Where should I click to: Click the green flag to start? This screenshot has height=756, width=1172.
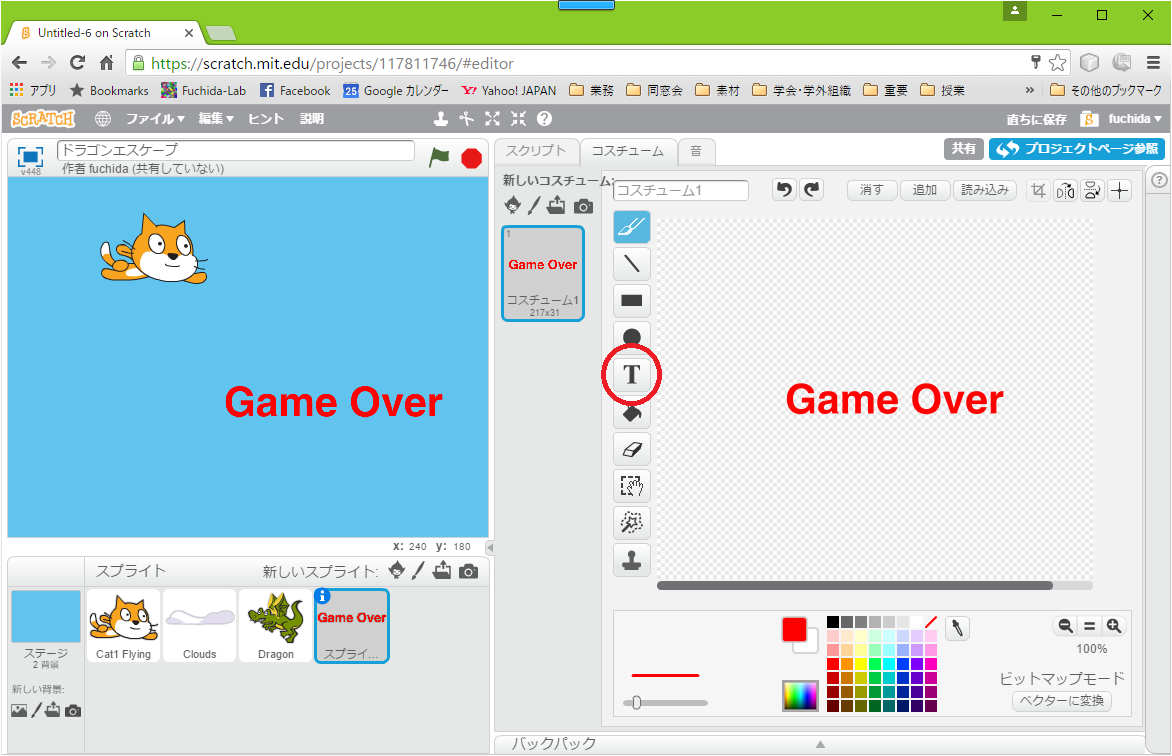[x=439, y=157]
